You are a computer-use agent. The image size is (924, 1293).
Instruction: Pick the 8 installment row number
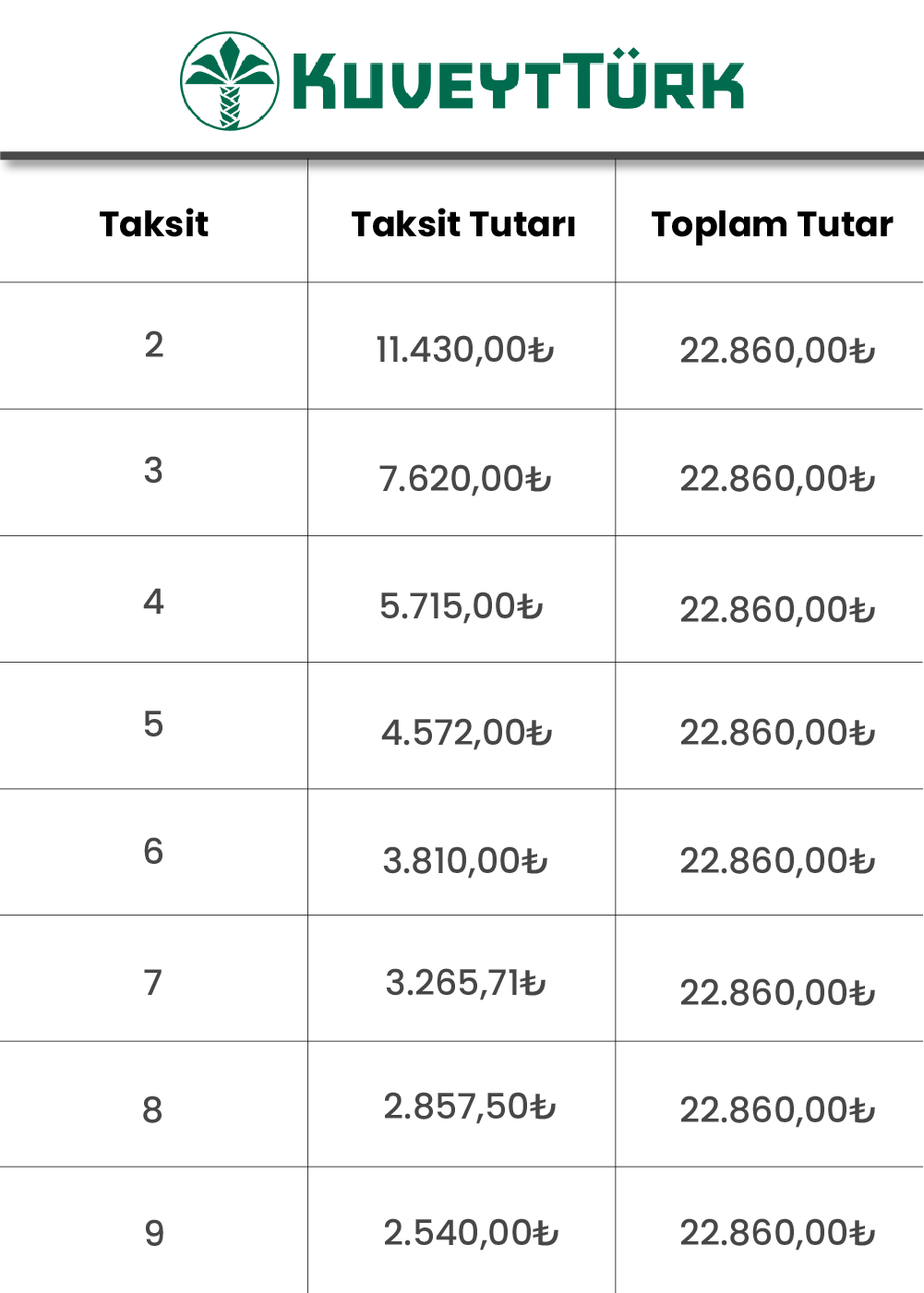[x=153, y=1109]
